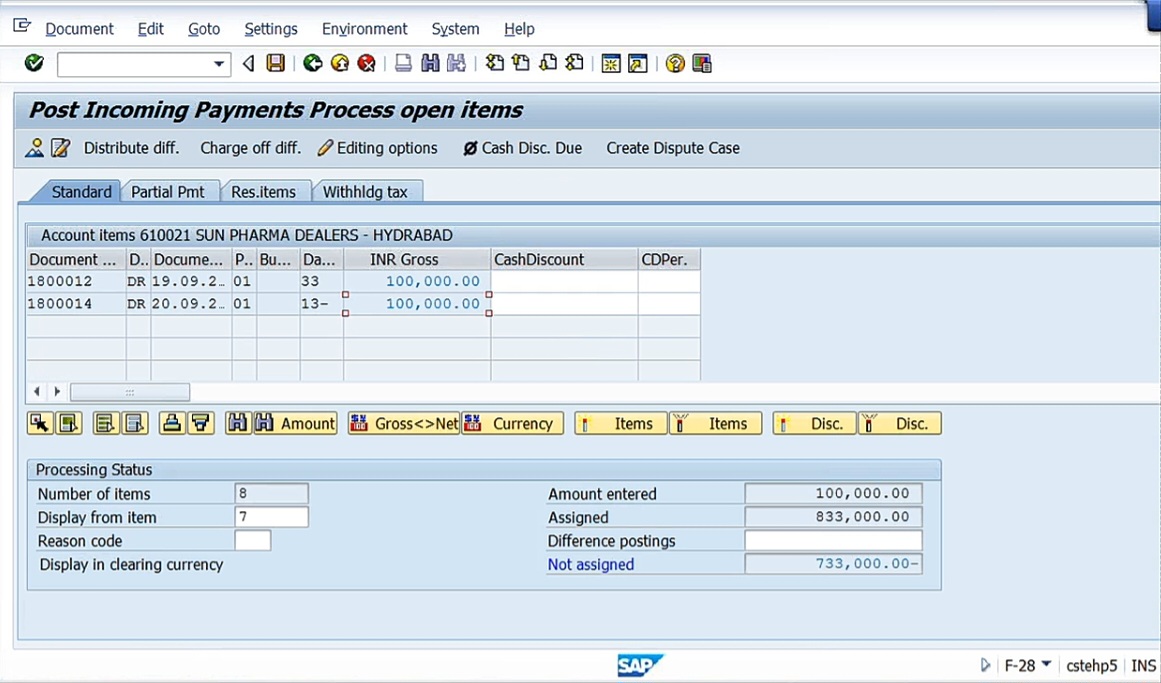Viewport: 1161px width, 683px height.
Task: Click the command input field in the toolbar
Action: coord(134,64)
